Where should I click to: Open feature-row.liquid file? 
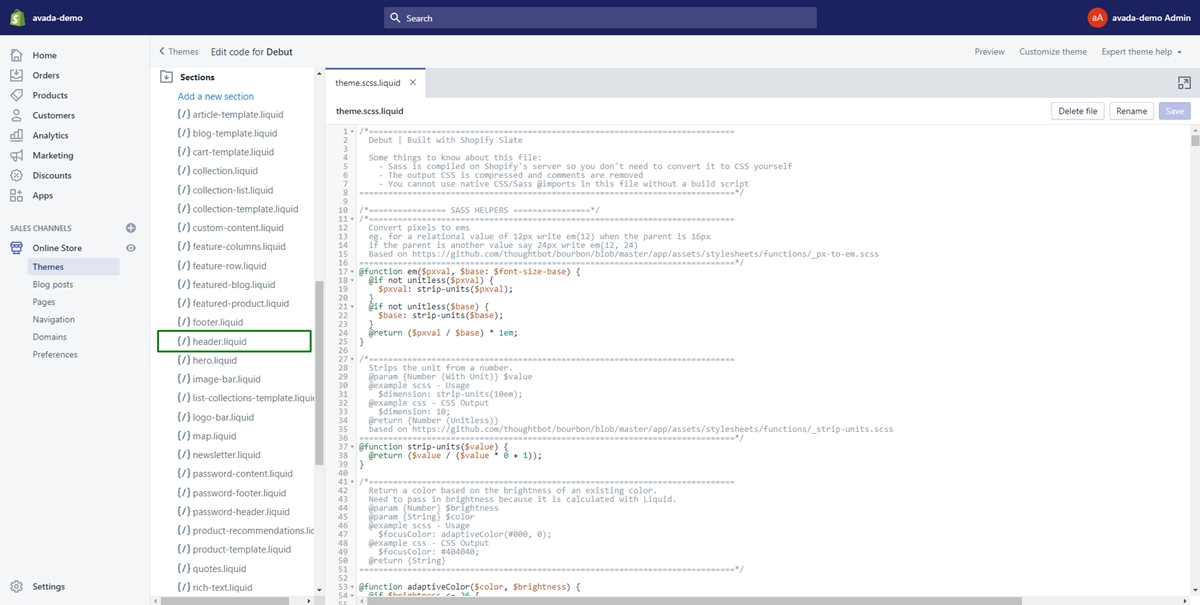point(222,266)
